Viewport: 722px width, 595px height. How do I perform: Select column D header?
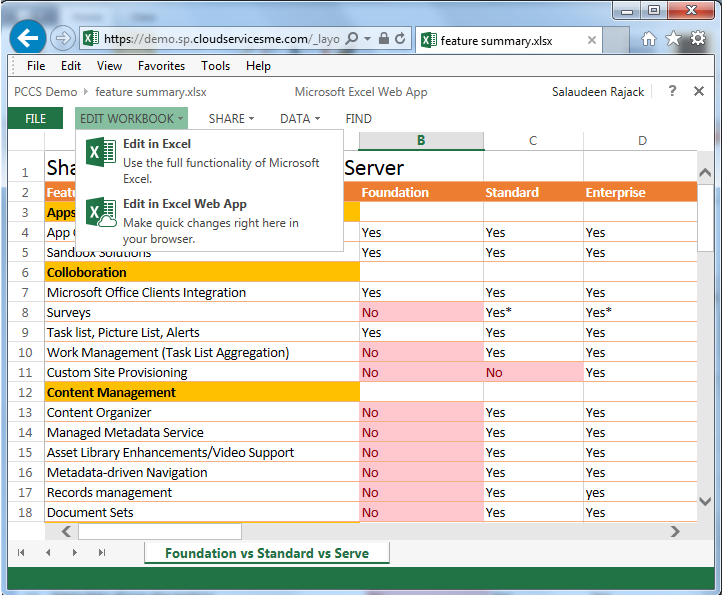pyautogui.click(x=642, y=140)
